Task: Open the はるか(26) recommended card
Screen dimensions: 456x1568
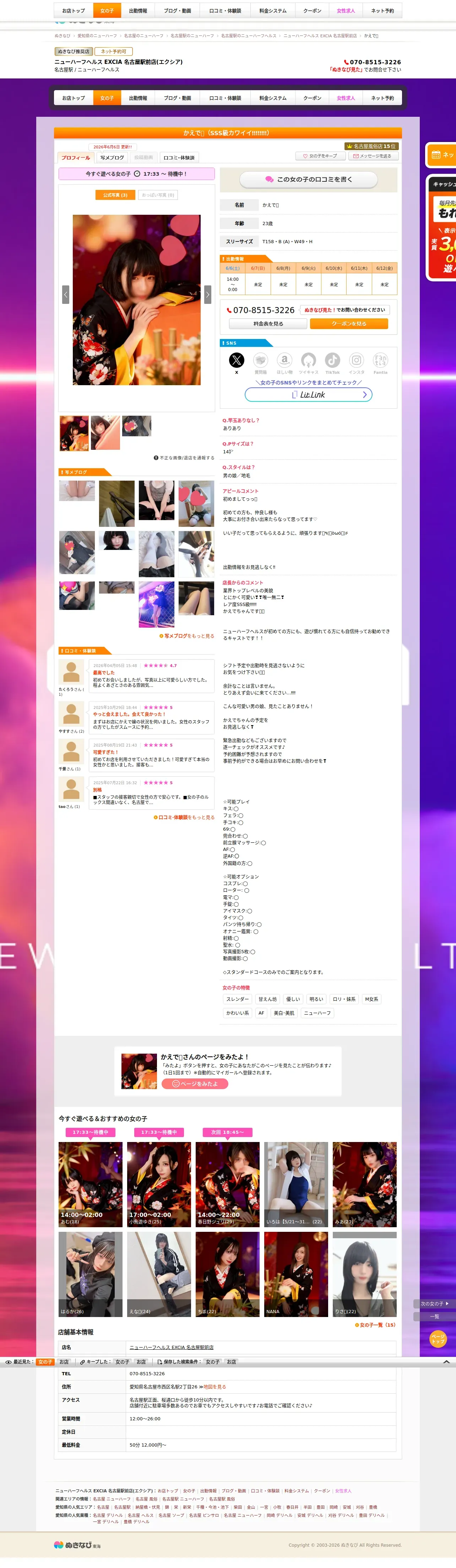Action: [x=91, y=1274]
